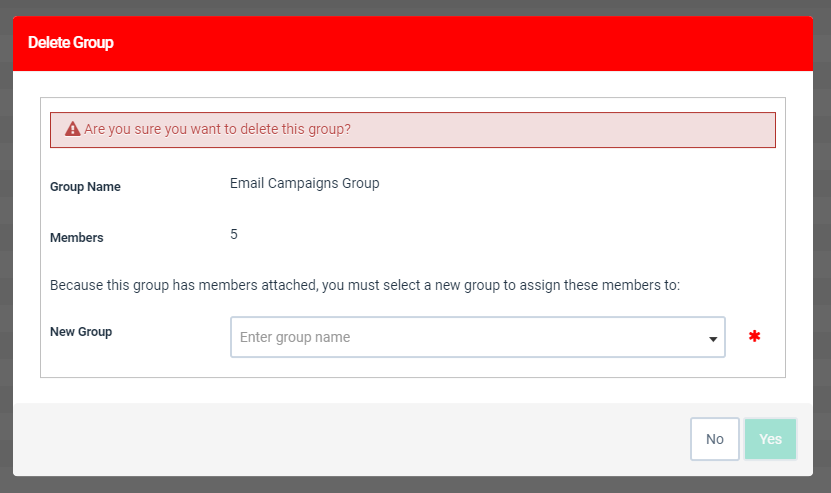This screenshot has width=831, height=493.
Task: Click blank white area below bordered panel
Action: pos(413,391)
